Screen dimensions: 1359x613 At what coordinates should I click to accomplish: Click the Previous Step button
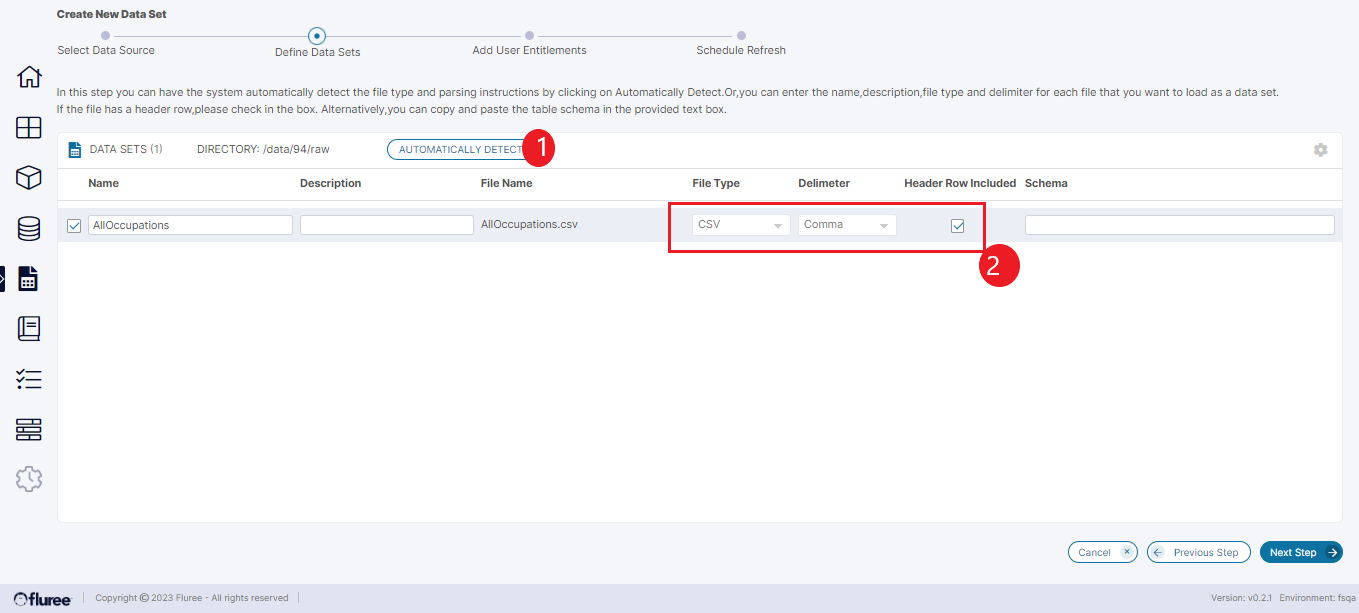coord(1198,552)
